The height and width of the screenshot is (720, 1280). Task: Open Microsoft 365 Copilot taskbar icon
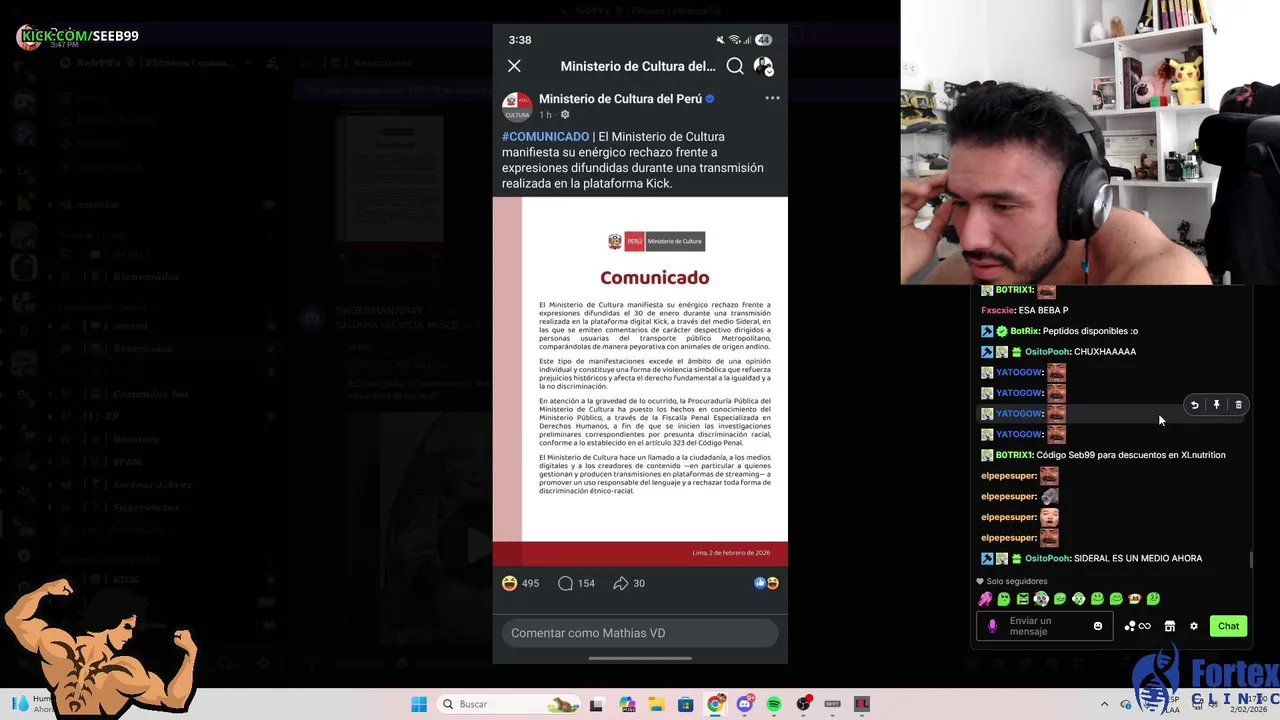627,704
